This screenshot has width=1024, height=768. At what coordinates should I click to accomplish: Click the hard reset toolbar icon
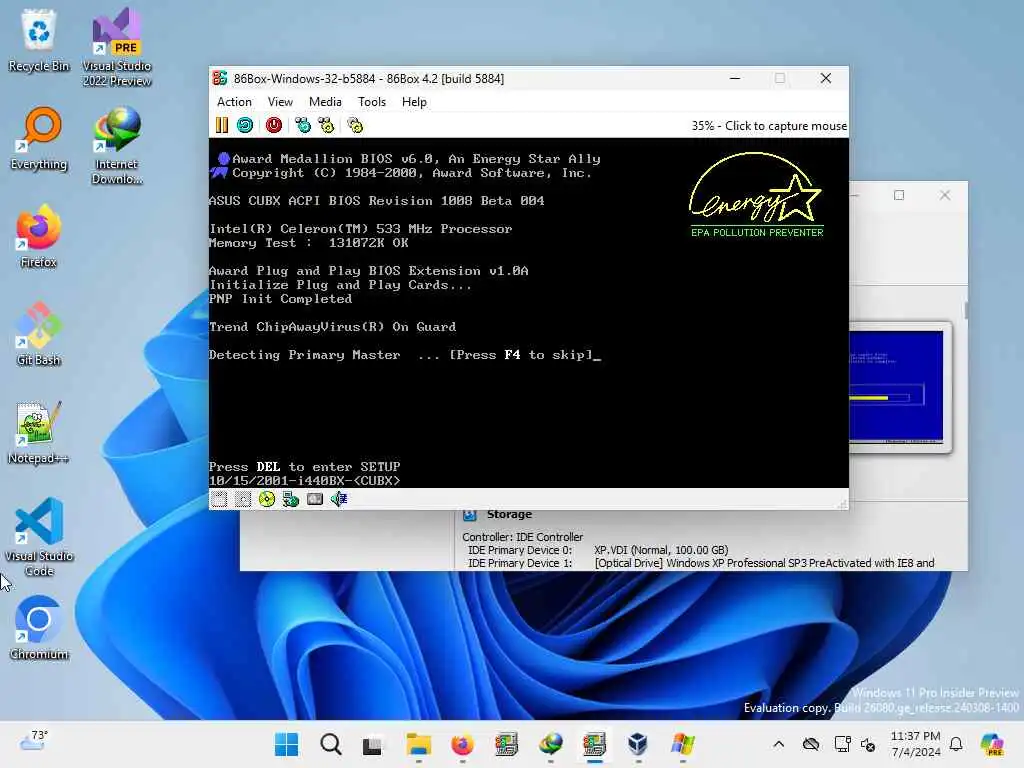click(x=245, y=125)
